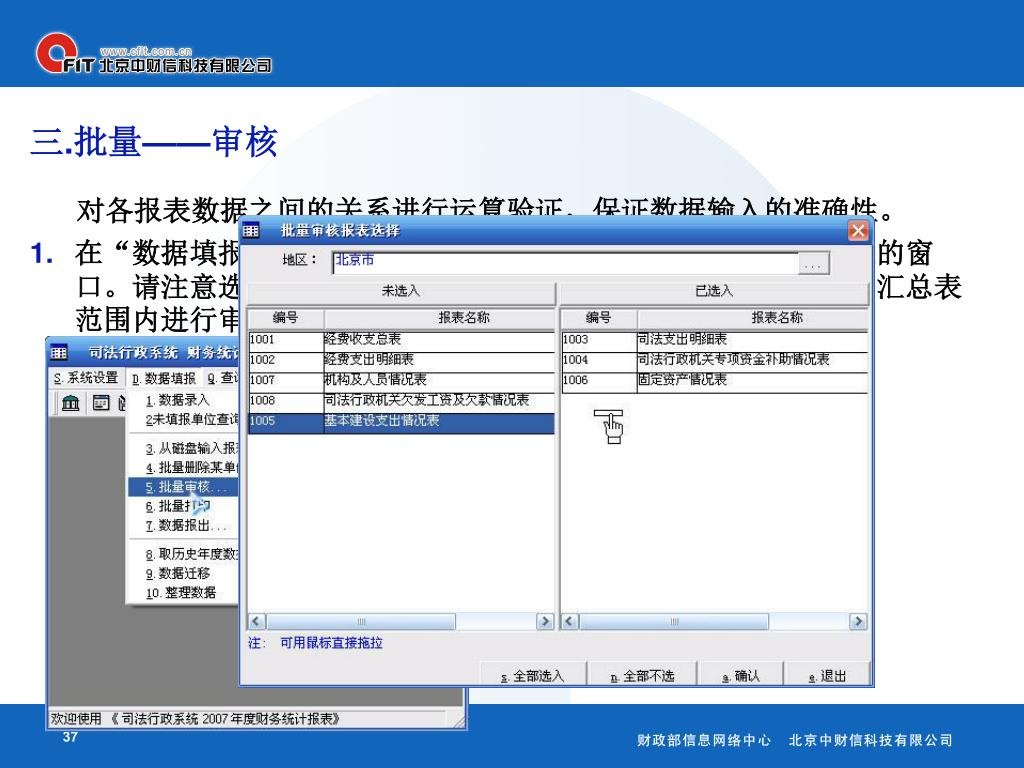Image resolution: width=1024 pixels, height=768 pixels.
Task: Choose 7.数据报出 menu entry
Action: click(183, 526)
